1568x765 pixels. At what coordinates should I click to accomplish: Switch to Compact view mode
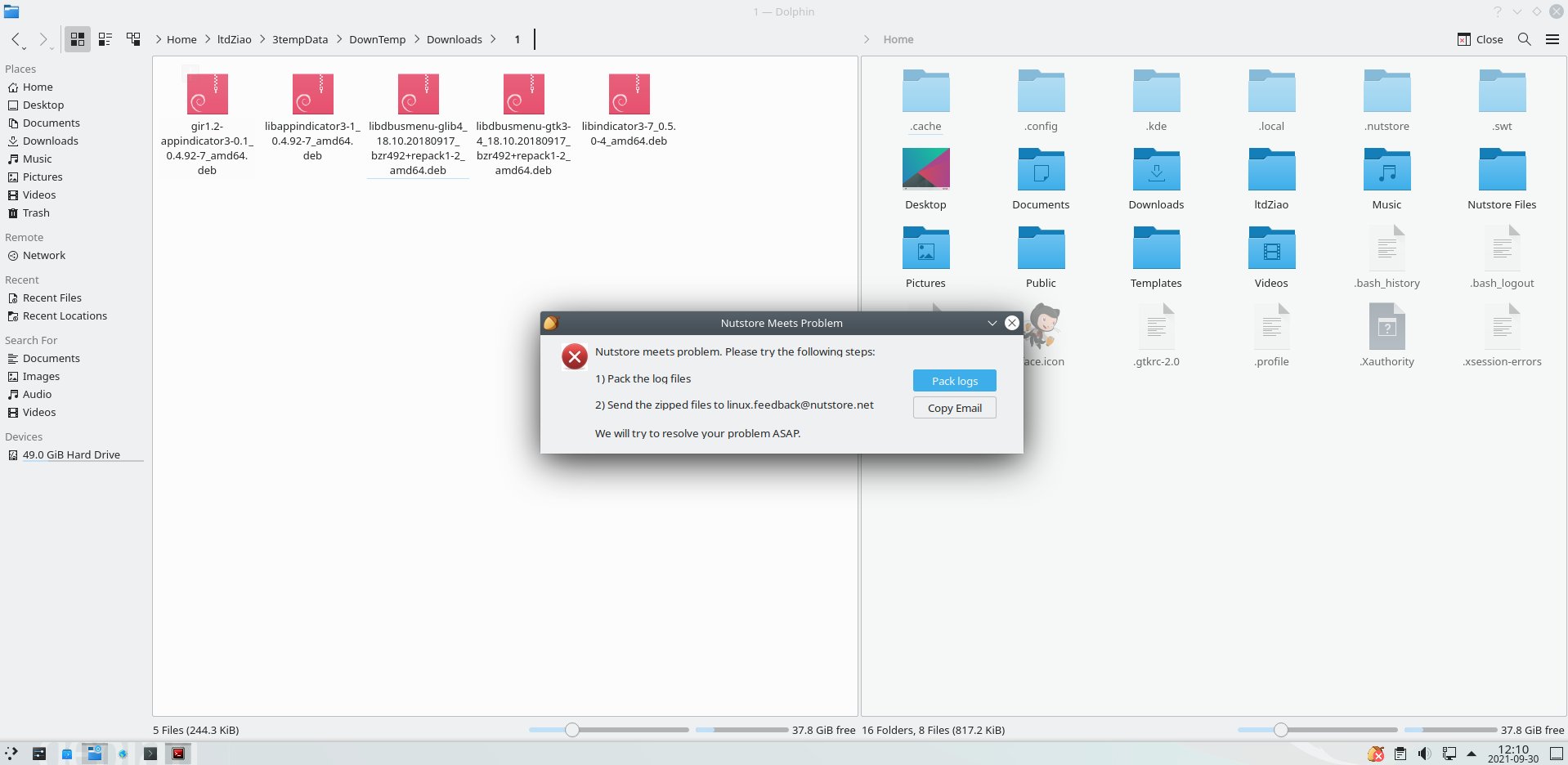(105, 39)
